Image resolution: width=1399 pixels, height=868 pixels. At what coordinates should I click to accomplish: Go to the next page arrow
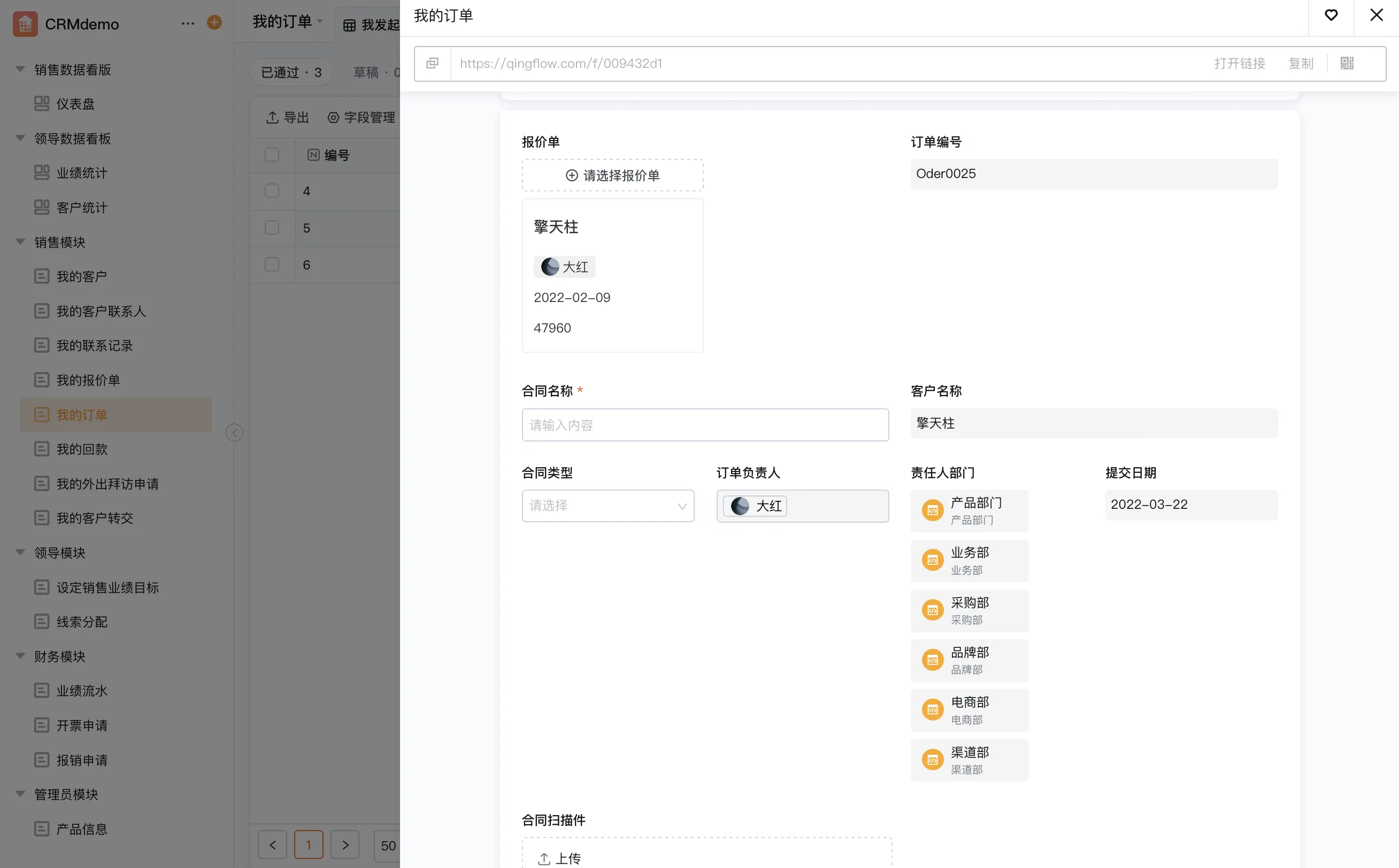coord(345,844)
